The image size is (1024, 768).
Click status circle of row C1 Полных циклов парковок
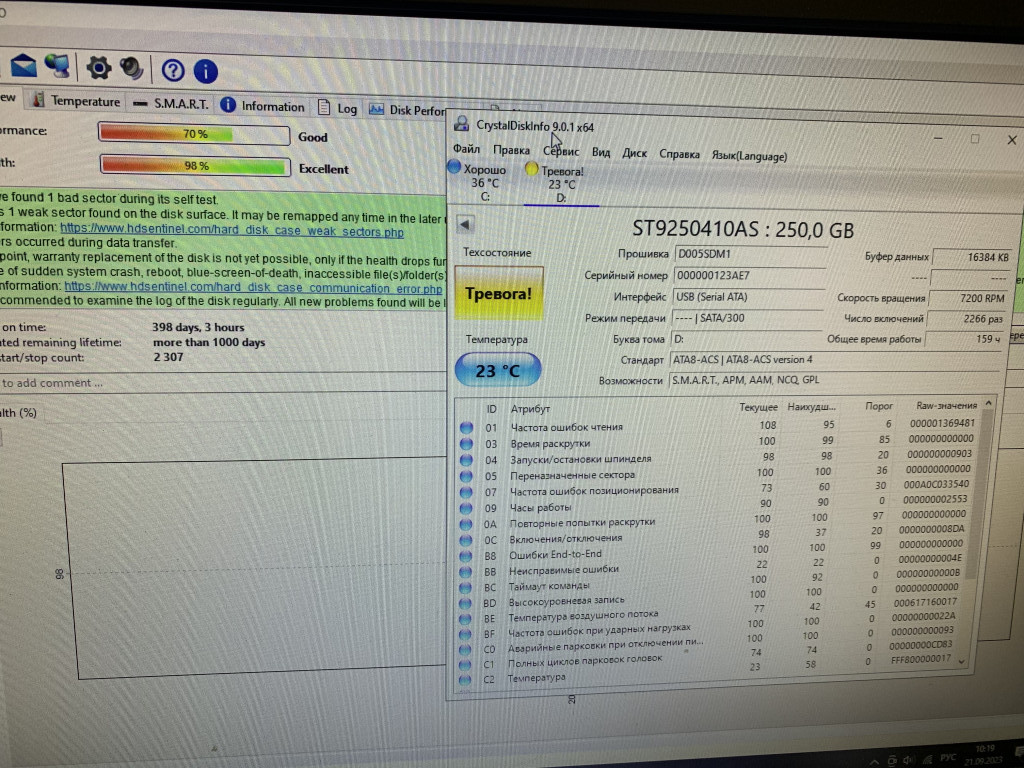pos(464,664)
